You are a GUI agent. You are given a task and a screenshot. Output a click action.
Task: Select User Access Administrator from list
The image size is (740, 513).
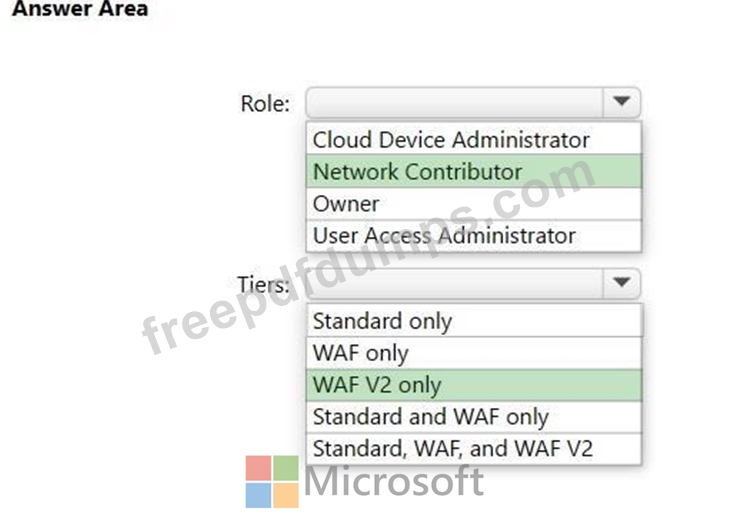[444, 236]
